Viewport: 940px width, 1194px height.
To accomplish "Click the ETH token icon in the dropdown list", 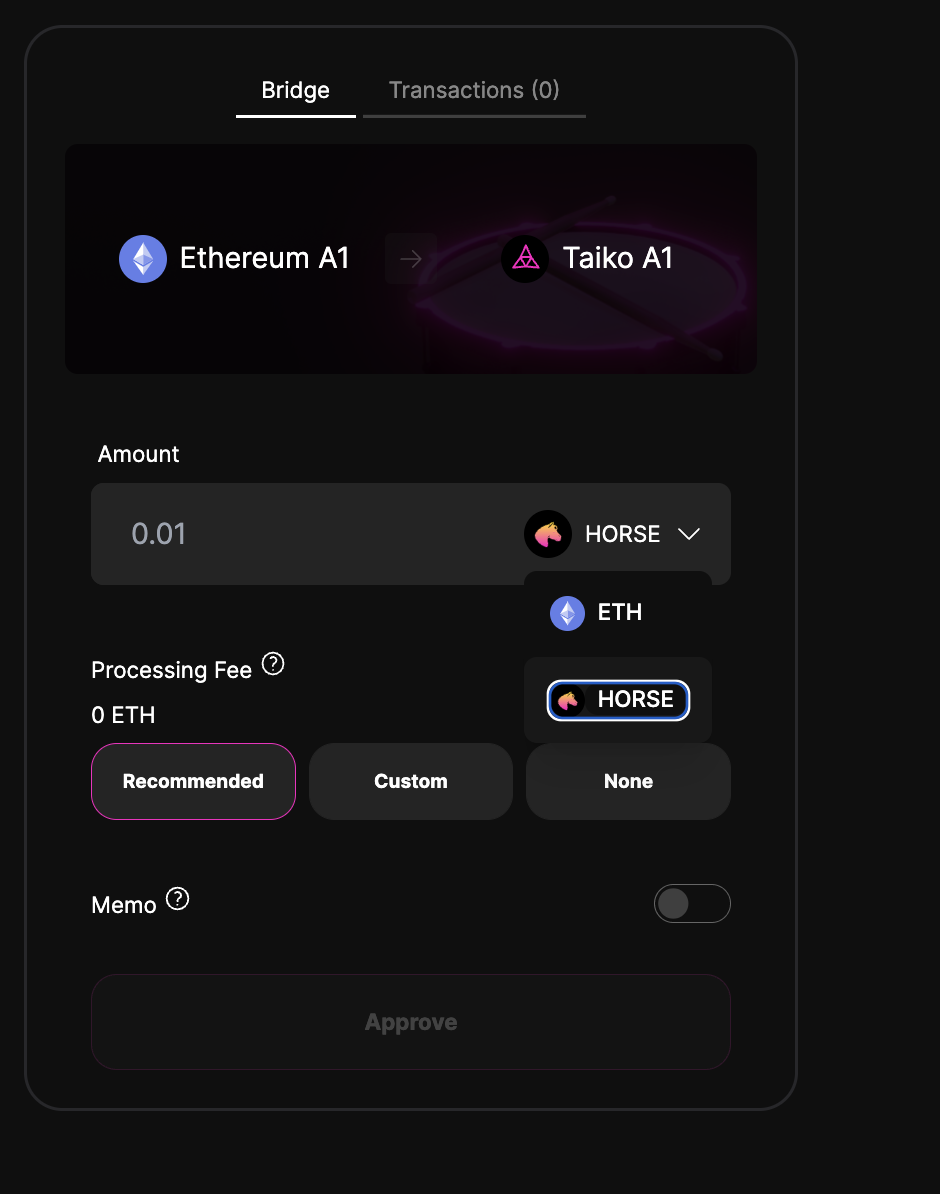I will pos(566,612).
